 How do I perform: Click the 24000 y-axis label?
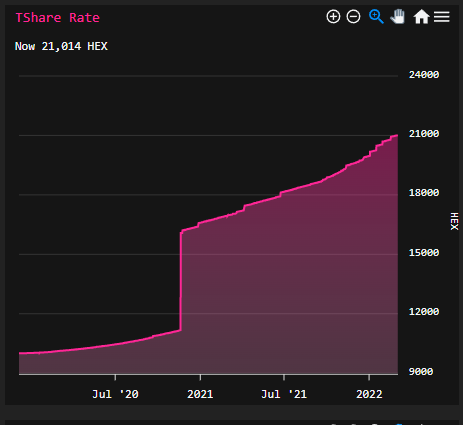424,75
